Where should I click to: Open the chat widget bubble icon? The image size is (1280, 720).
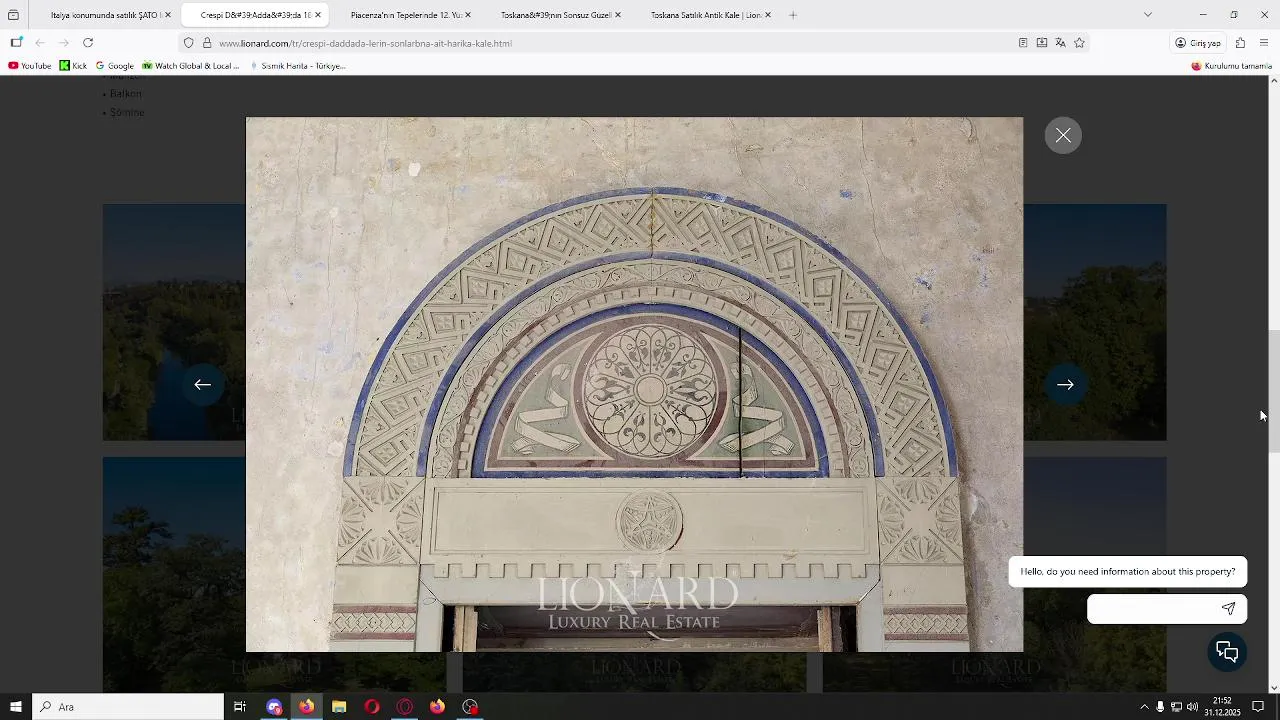[x=1227, y=653]
